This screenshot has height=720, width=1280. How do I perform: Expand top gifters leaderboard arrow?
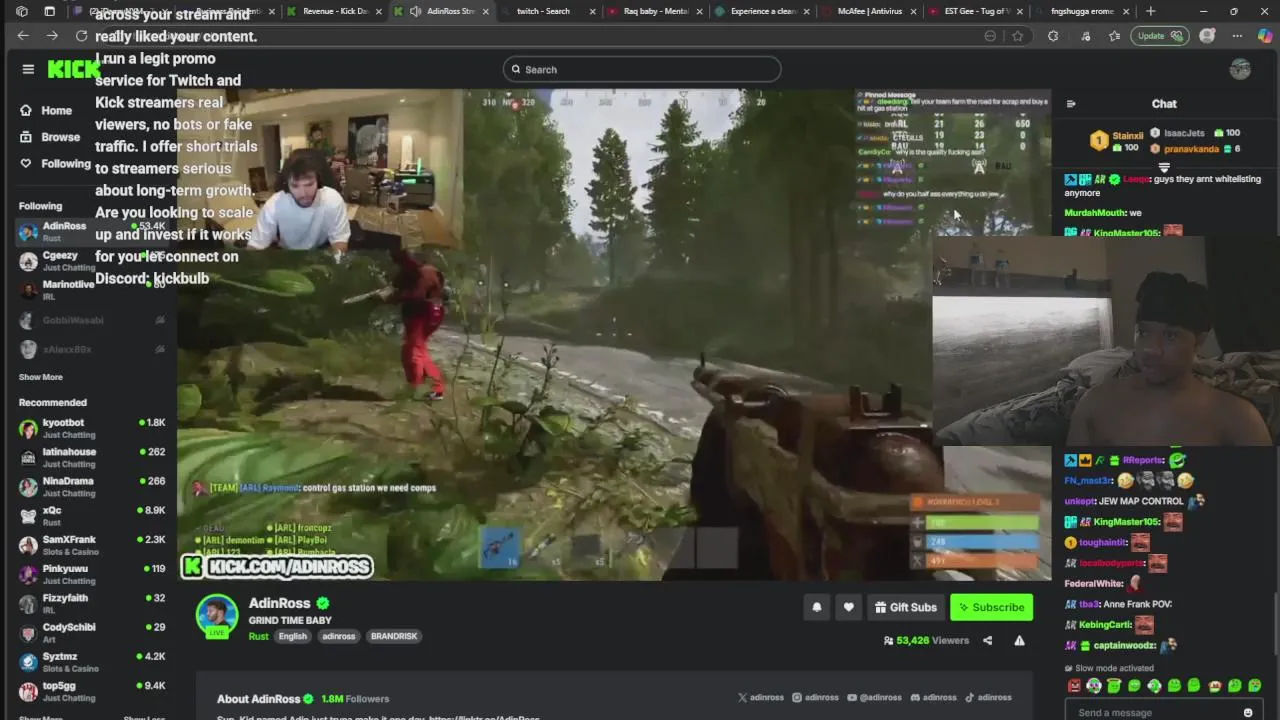(x=1164, y=167)
